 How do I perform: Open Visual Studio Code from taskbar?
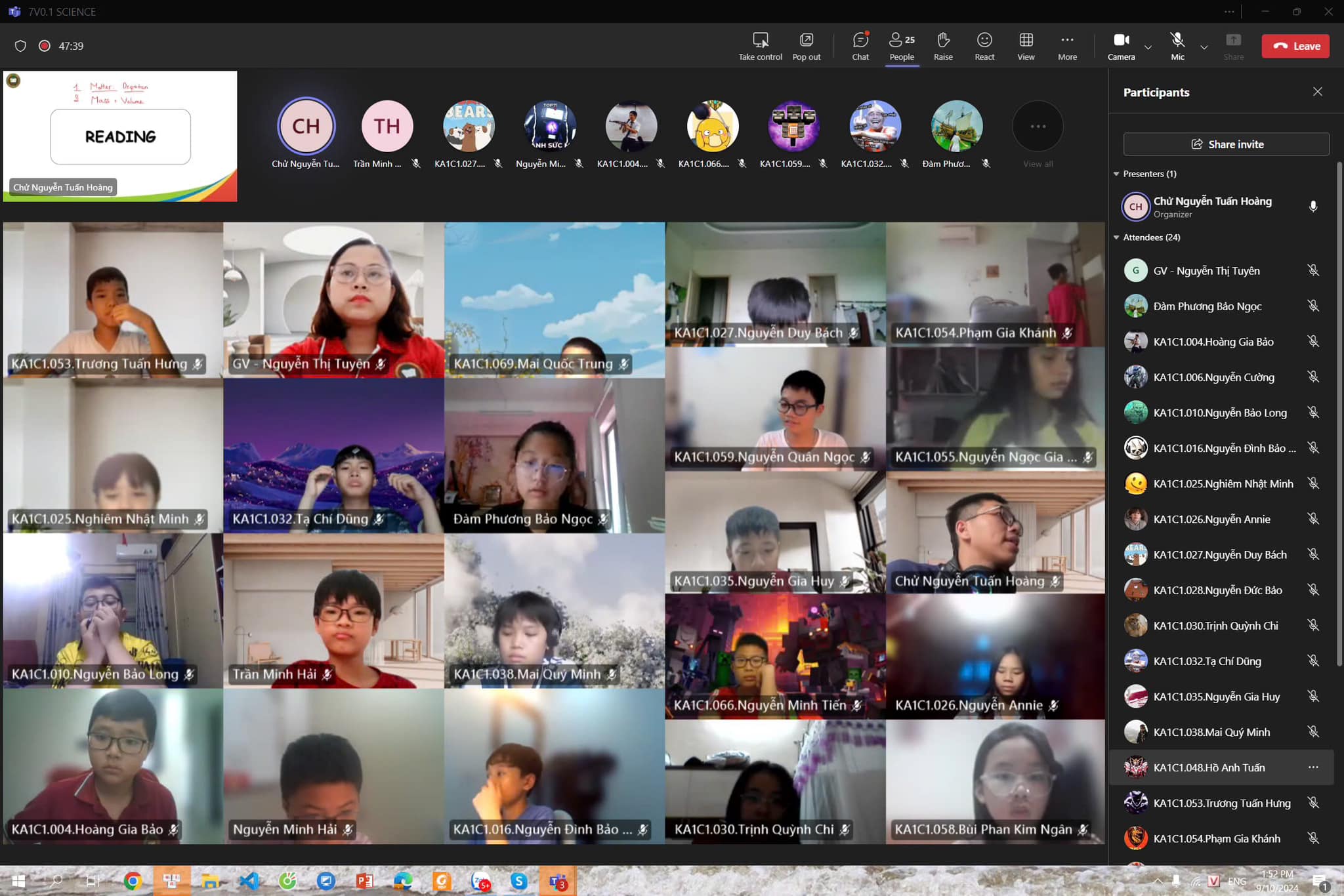pyautogui.click(x=249, y=881)
